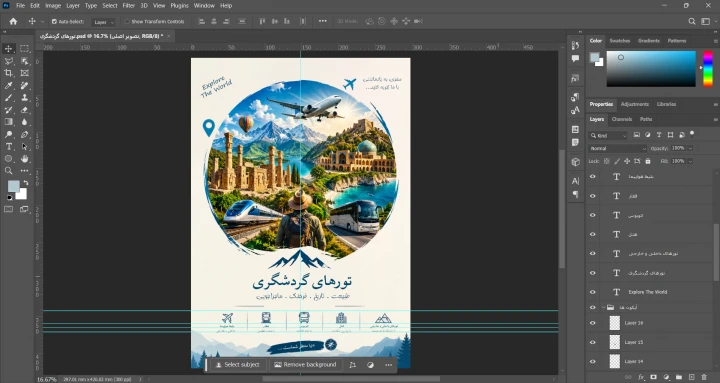Click the Home icon in options bar

tap(13, 21)
